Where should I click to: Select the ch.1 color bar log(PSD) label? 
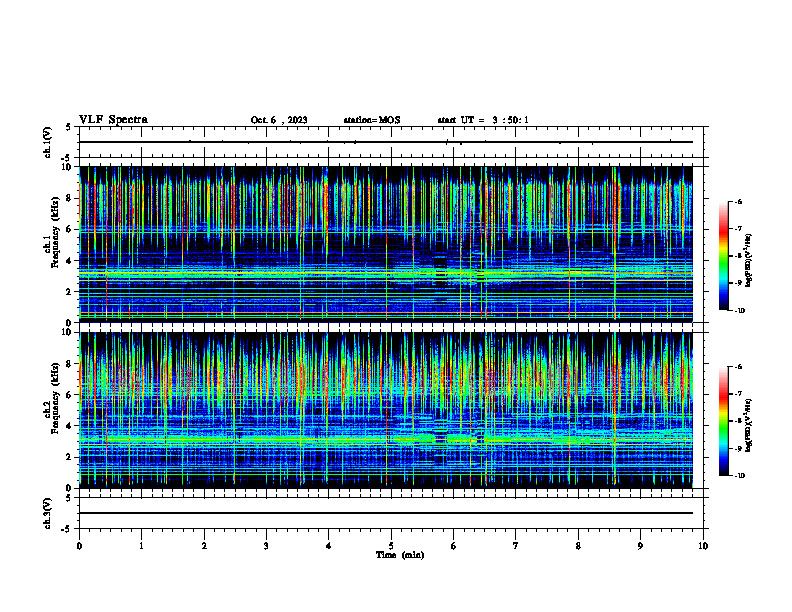click(x=749, y=261)
